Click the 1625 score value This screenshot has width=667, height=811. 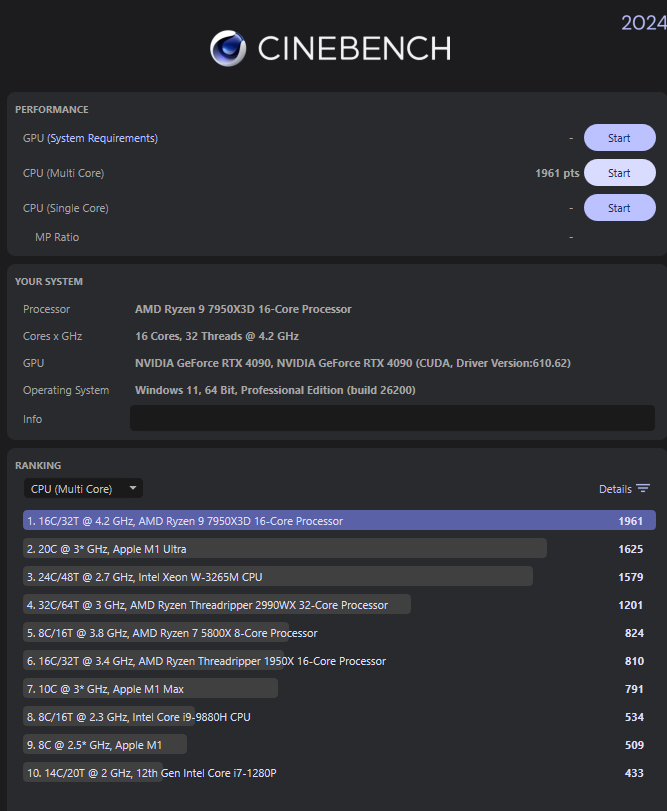click(631, 549)
